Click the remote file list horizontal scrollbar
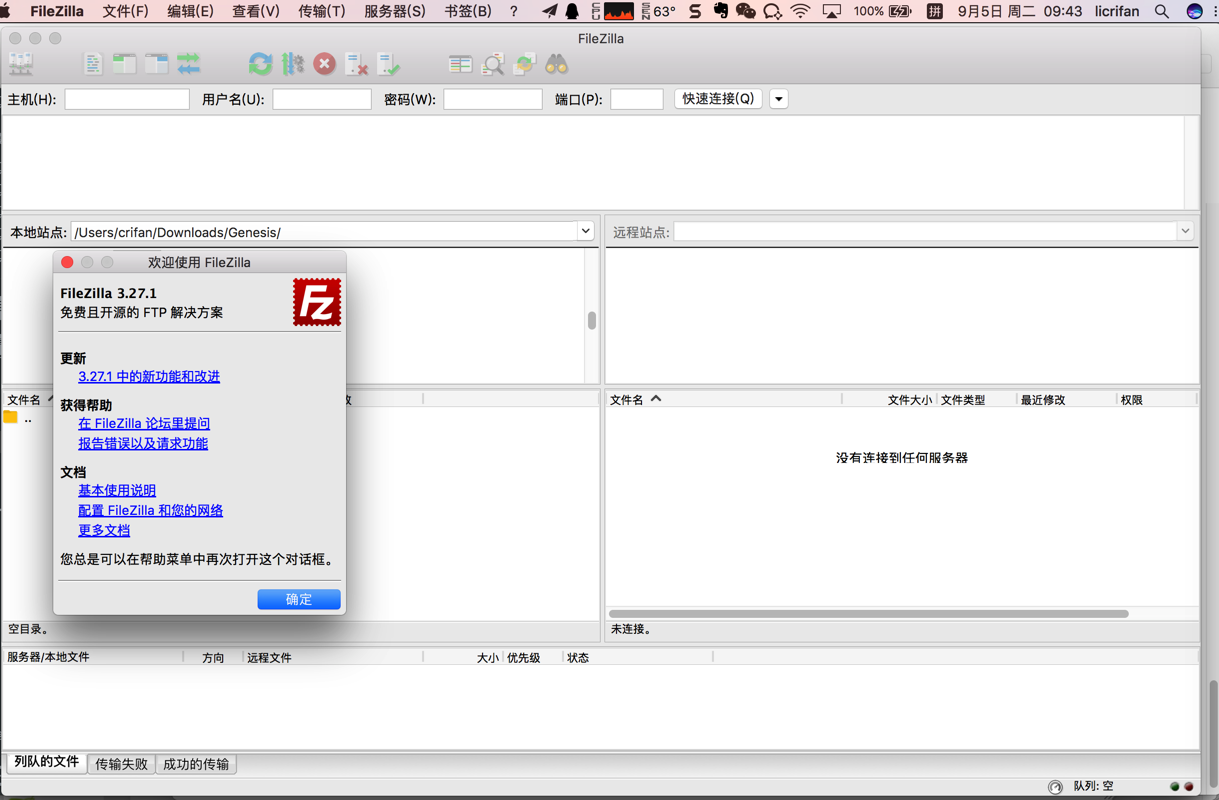 869,613
